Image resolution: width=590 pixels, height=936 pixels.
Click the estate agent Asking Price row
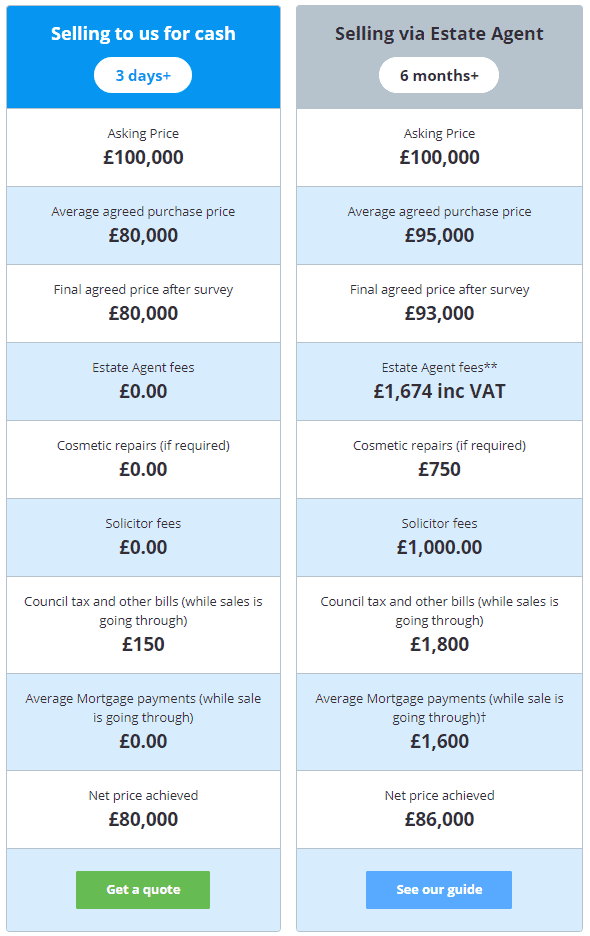(438, 146)
